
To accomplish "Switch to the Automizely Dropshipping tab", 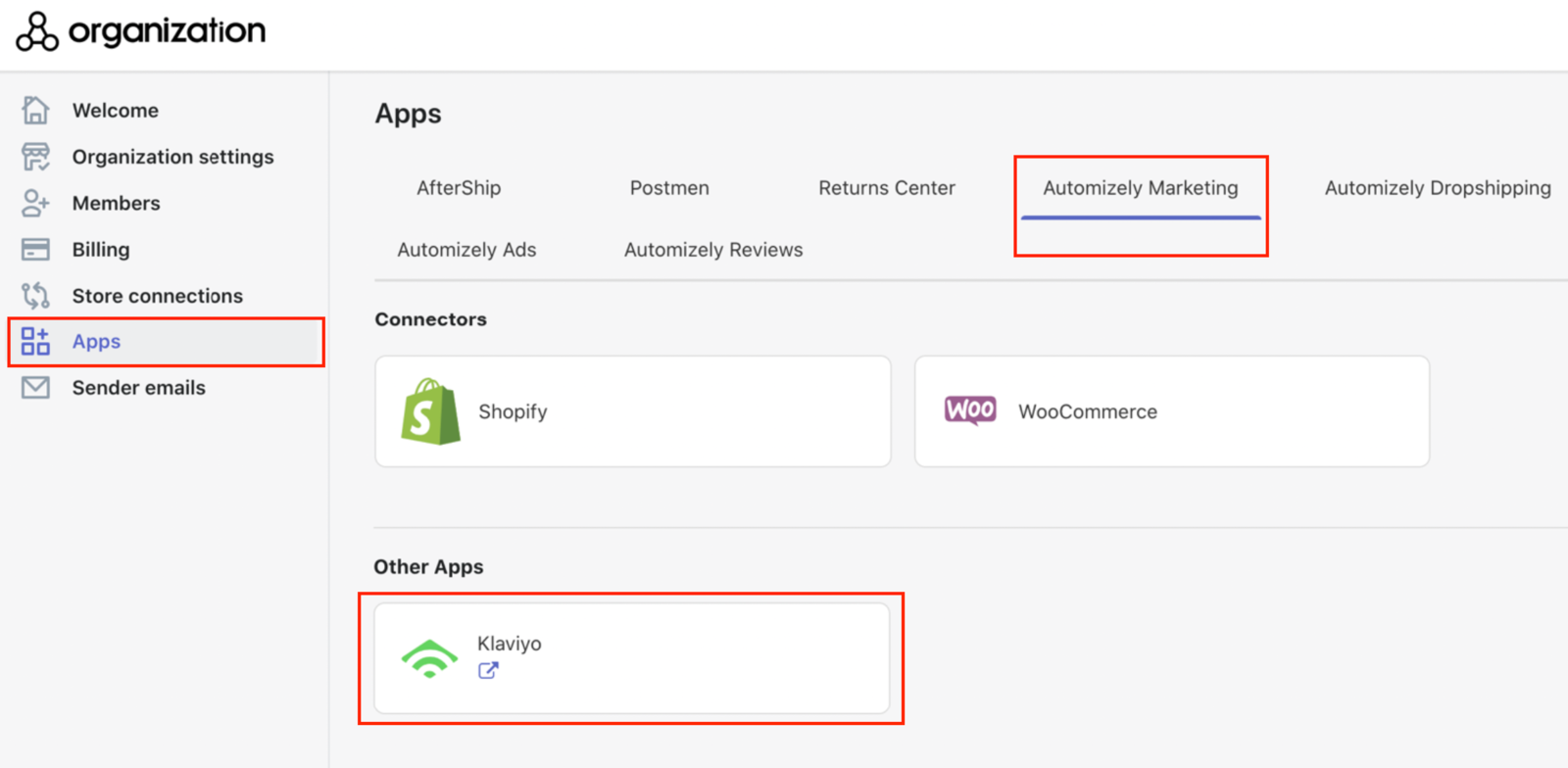I will point(1438,188).
